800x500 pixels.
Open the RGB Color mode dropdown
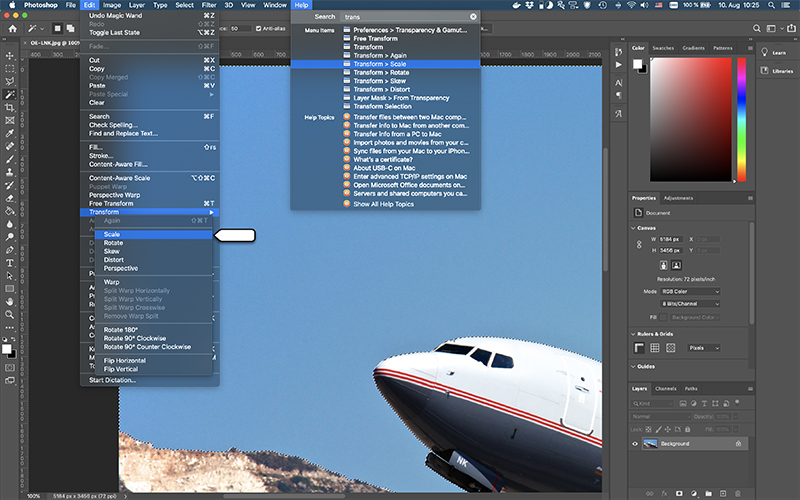point(690,291)
